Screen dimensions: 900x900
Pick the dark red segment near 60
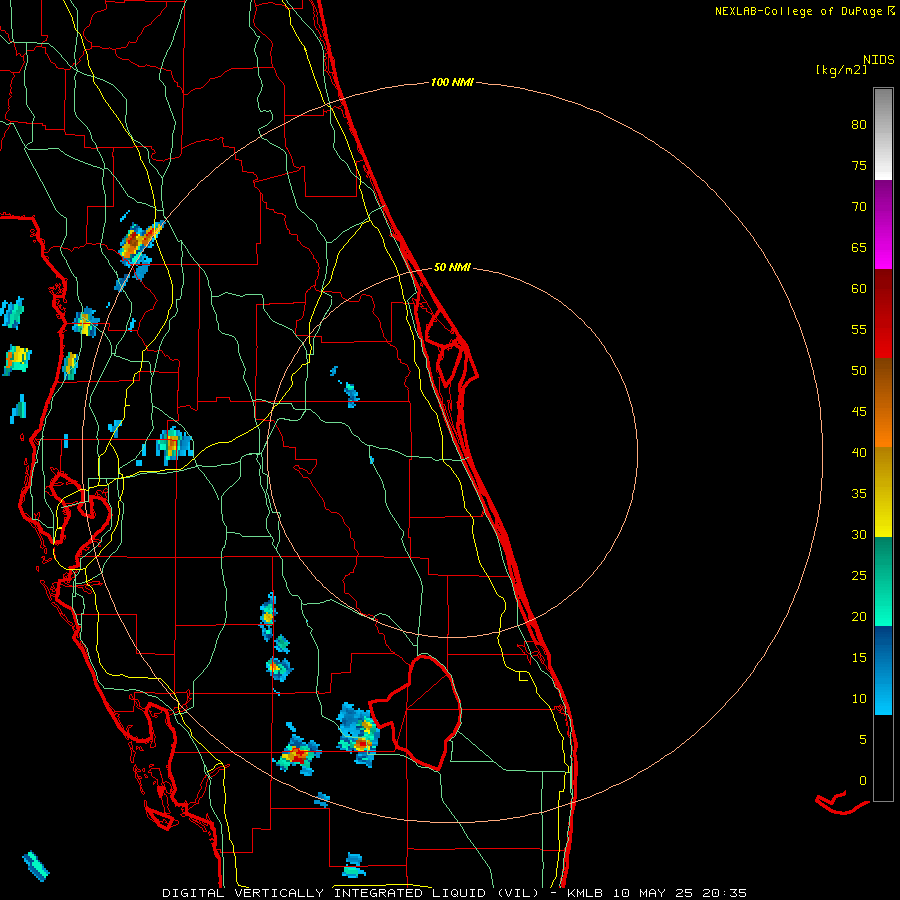[883, 313]
